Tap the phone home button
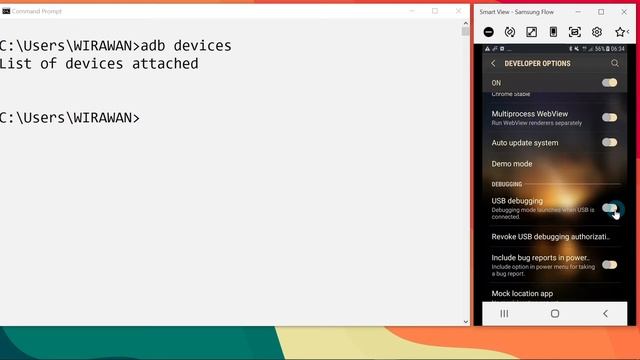 [555, 313]
